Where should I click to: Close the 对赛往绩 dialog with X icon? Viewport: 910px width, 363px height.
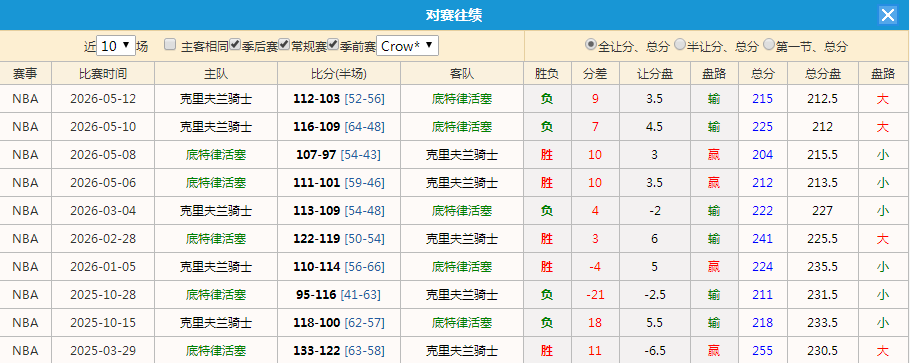point(887,15)
